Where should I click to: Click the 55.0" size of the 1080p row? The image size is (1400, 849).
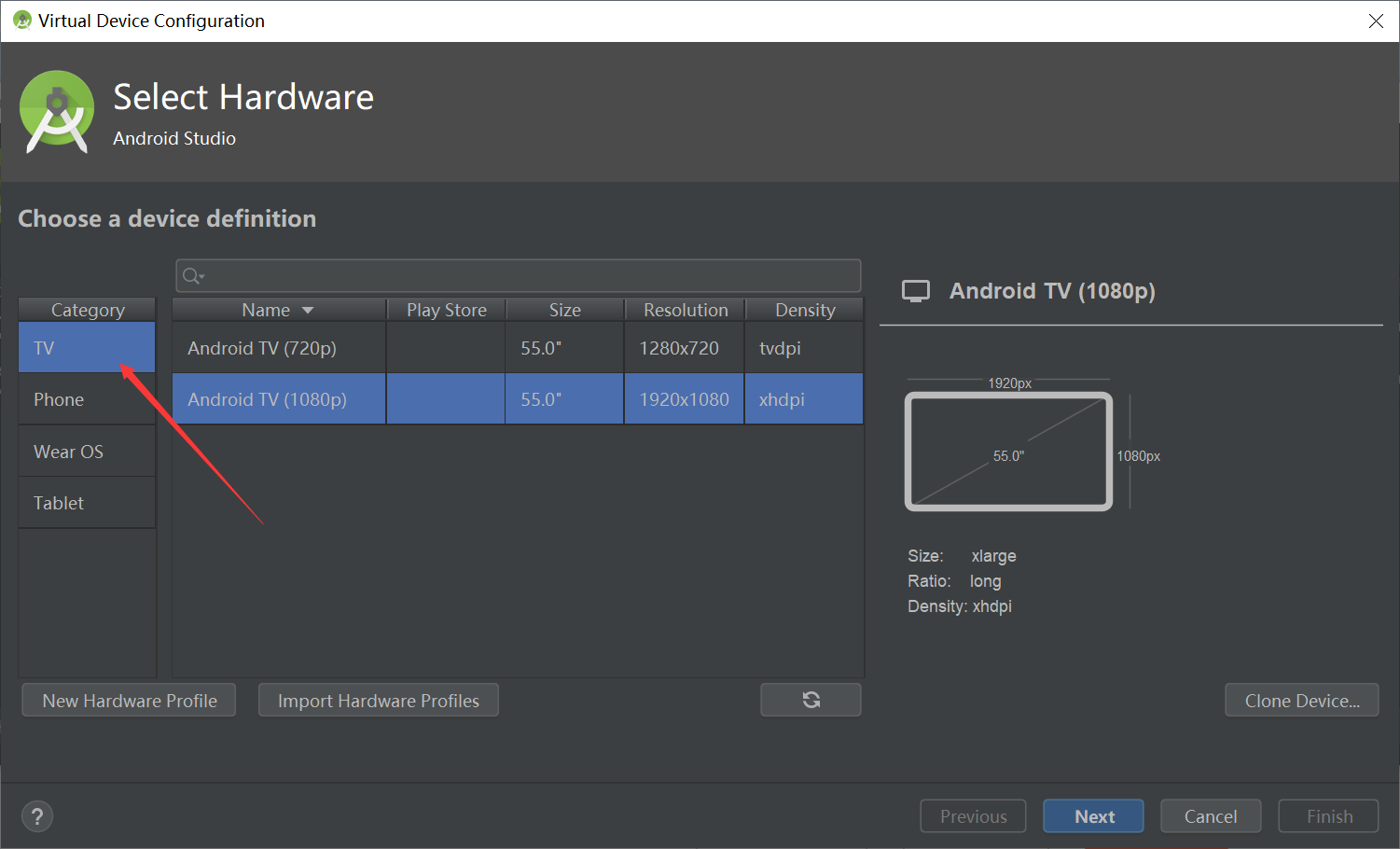[x=564, y=399]
